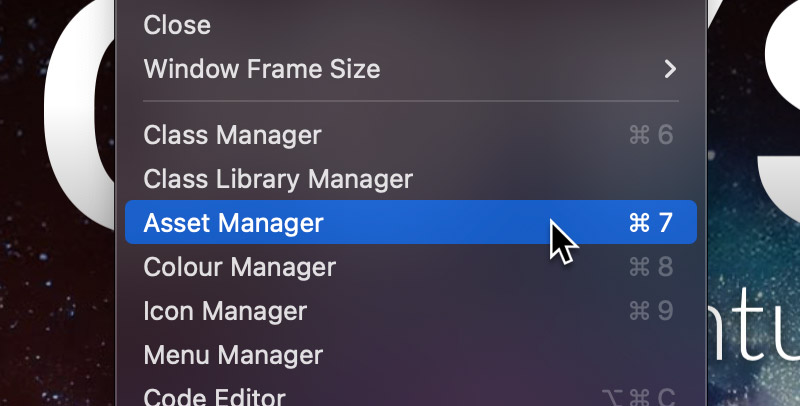Click the ⌘9 shortcut beside Icon Manager
This screenshot has height=406, width=800.
[651, 312]
